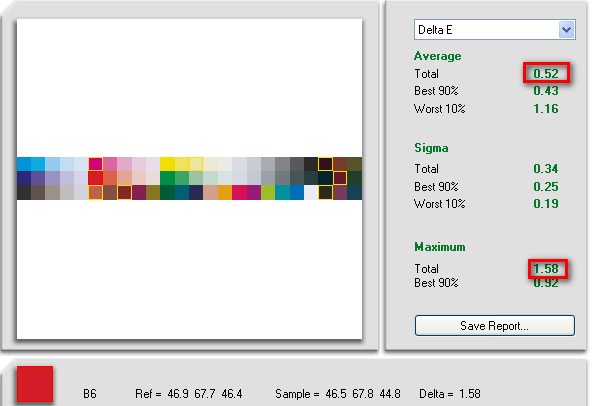
Task: Pick the lime green patch in bottom row
Action: (268, 192)
